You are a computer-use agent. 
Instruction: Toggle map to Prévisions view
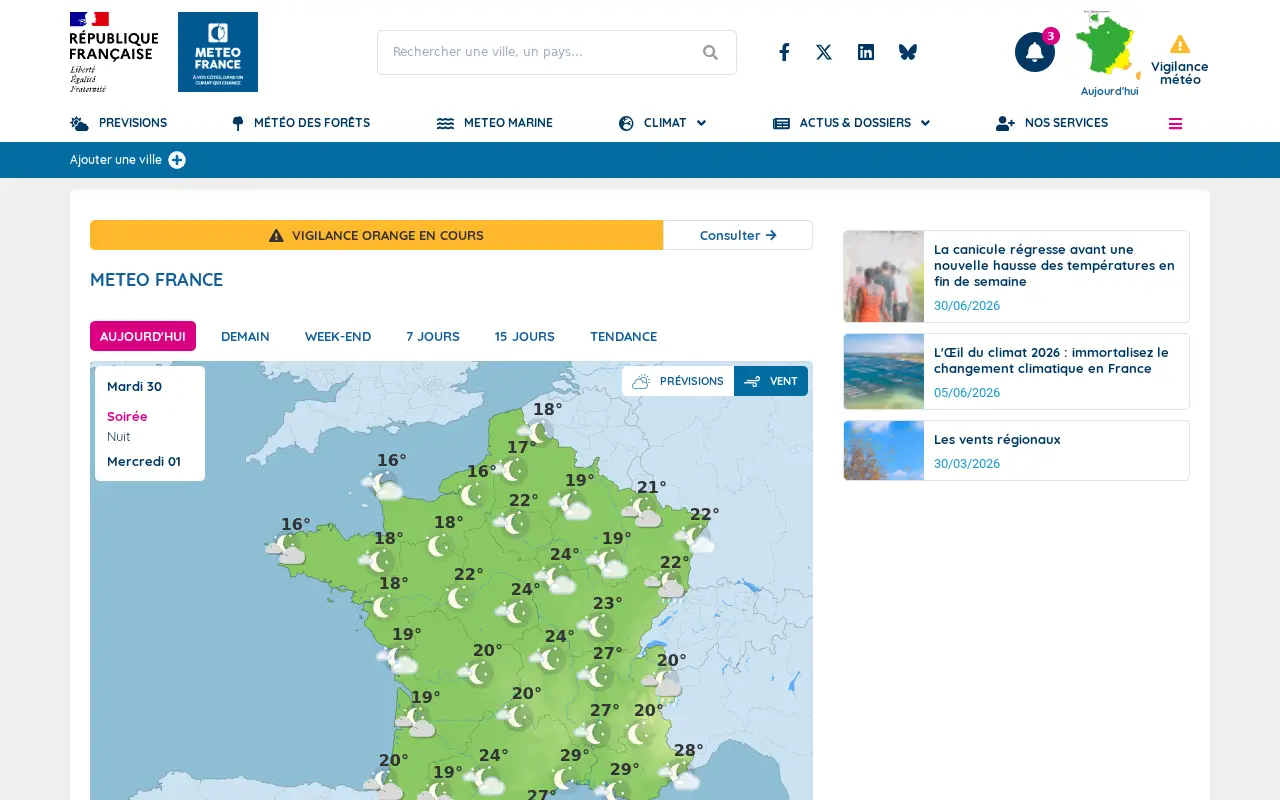[678, 381]
